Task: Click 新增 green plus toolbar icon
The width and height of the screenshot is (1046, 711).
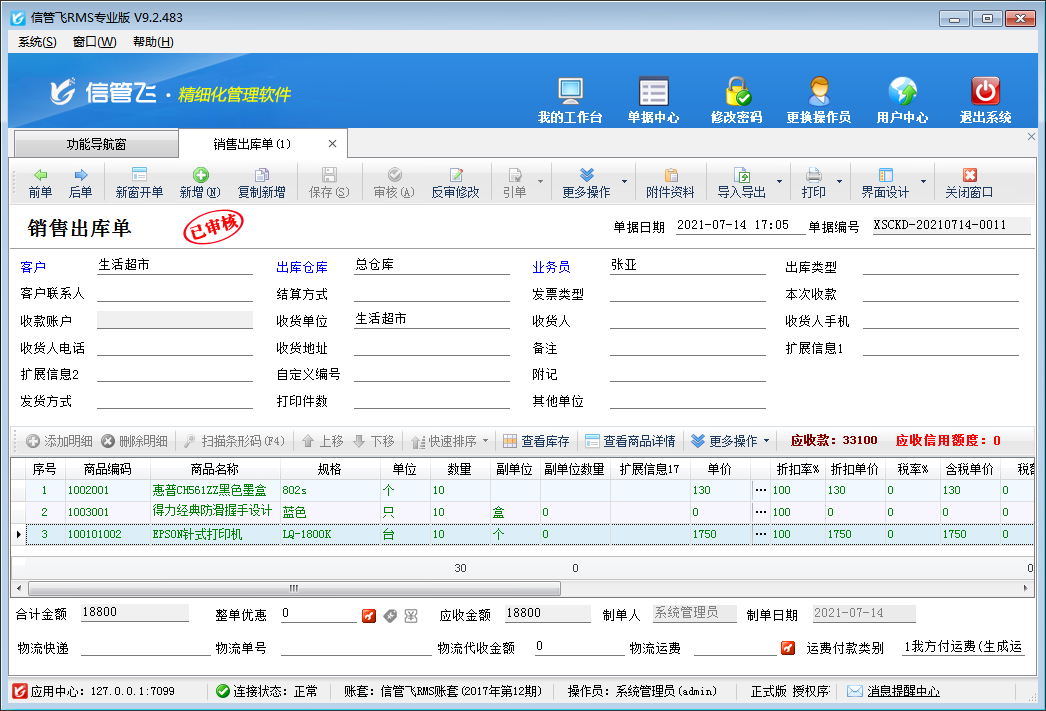Action: pyautogui.click(x=200, y=182)
